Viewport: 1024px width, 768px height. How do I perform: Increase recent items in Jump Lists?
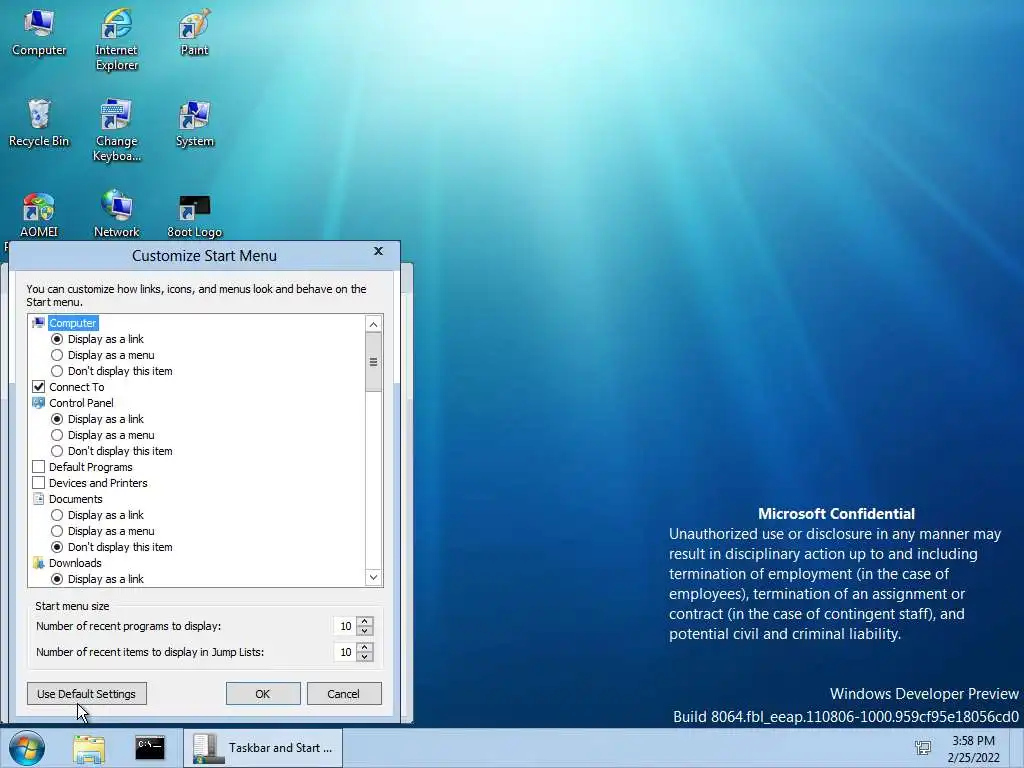coord(365,647)
